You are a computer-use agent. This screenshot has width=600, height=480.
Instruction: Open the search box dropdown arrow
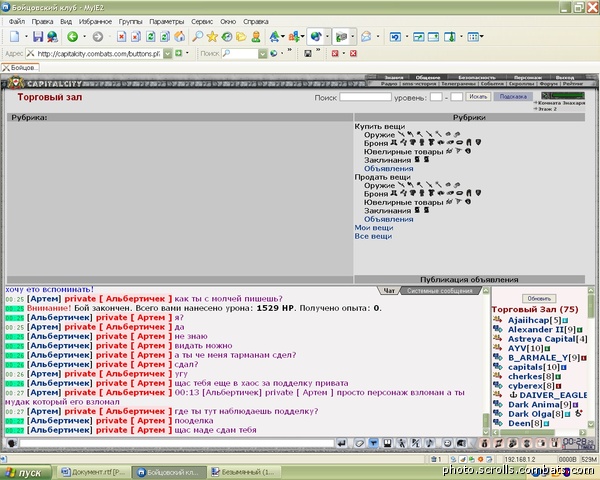[x=262, y=54]
